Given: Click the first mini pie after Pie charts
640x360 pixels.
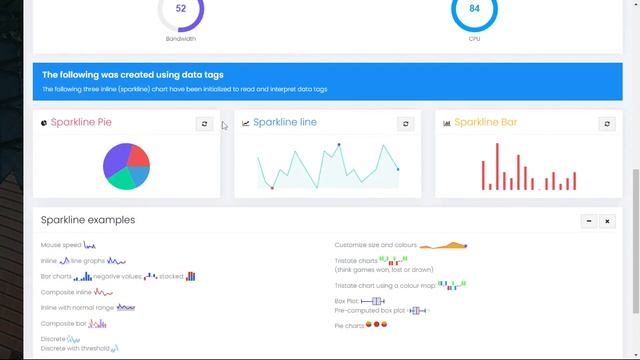Looking at the screenshot, I should pyautogui.click(x=369, y=324).
